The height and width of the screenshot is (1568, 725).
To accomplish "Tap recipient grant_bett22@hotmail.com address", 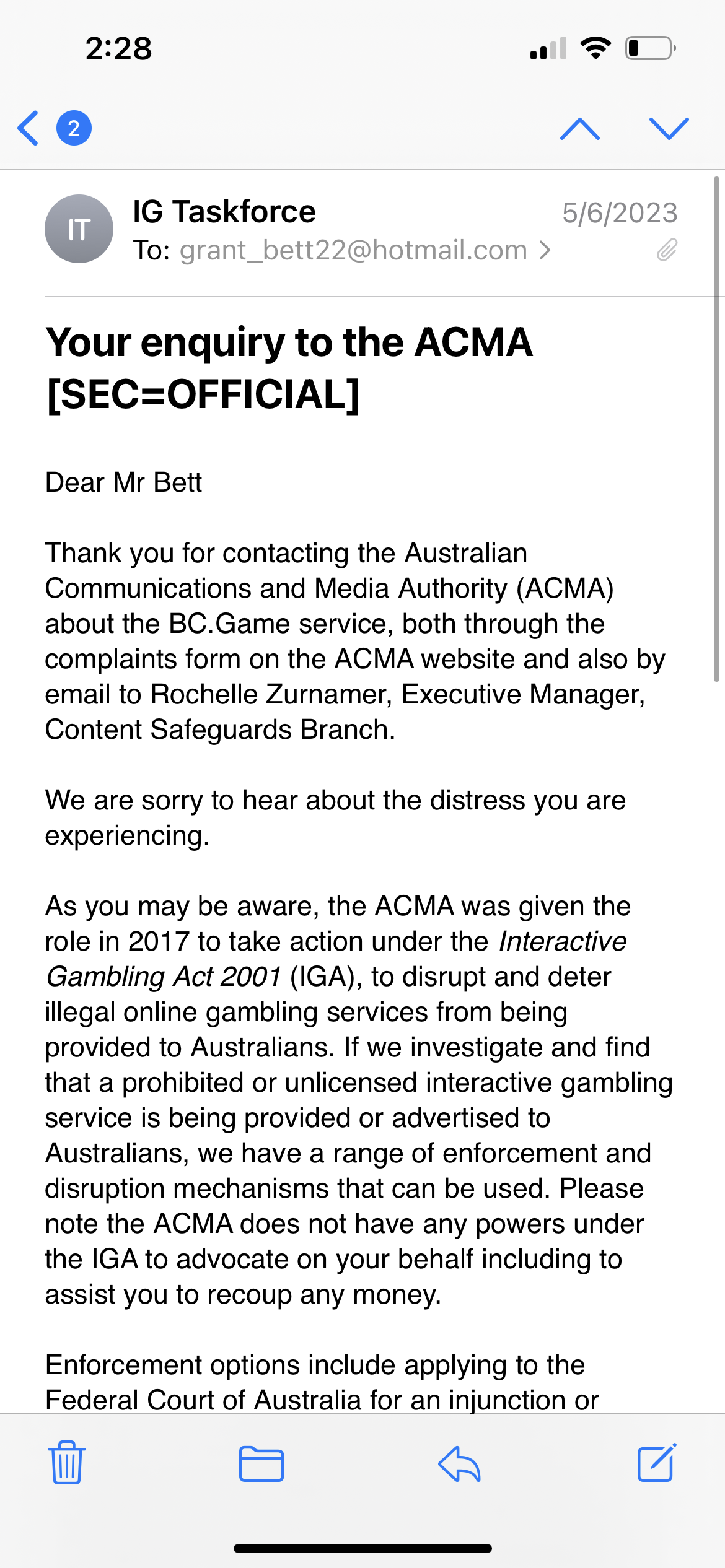I will pos(353,250).
